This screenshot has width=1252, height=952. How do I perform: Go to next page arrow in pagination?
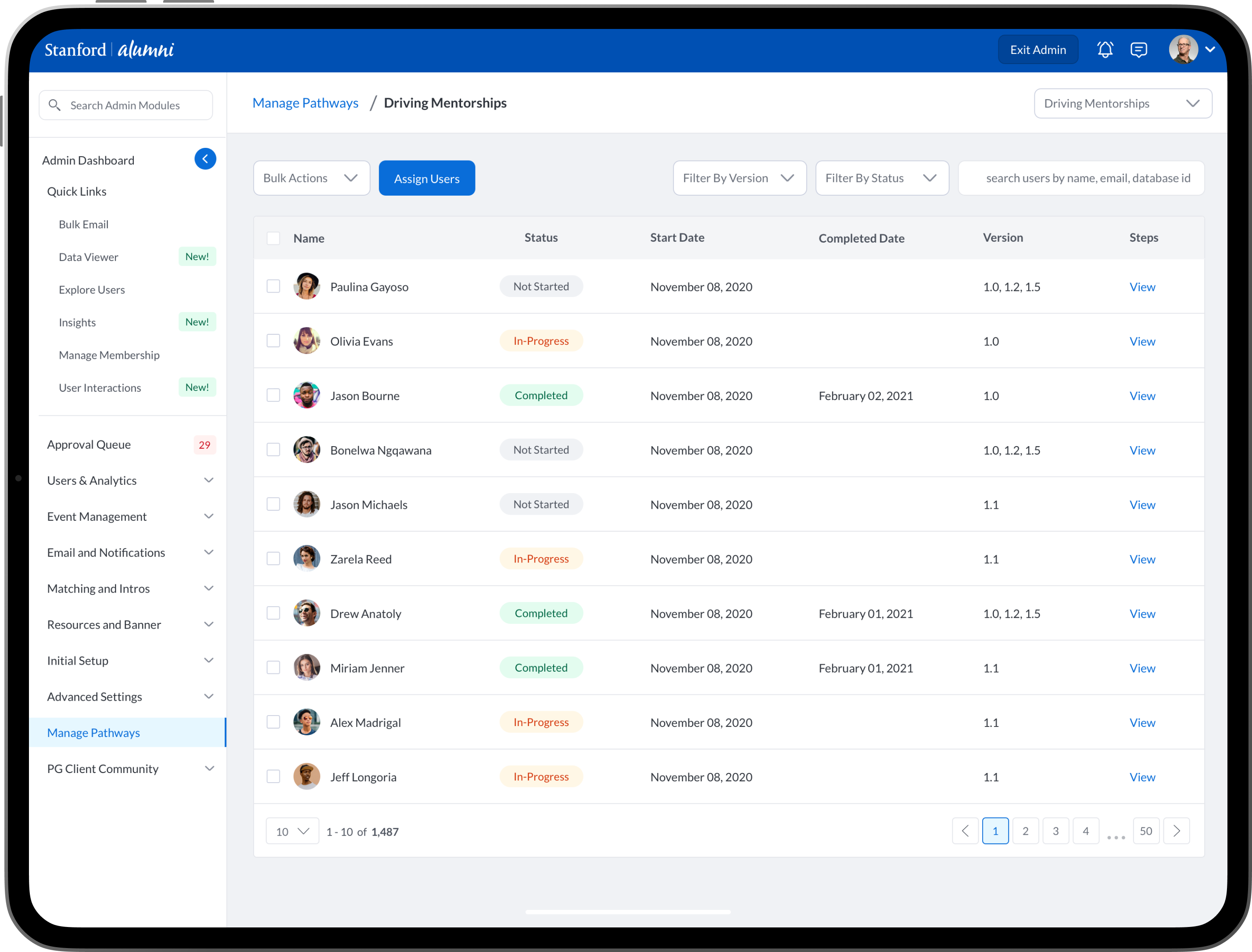1177,831
